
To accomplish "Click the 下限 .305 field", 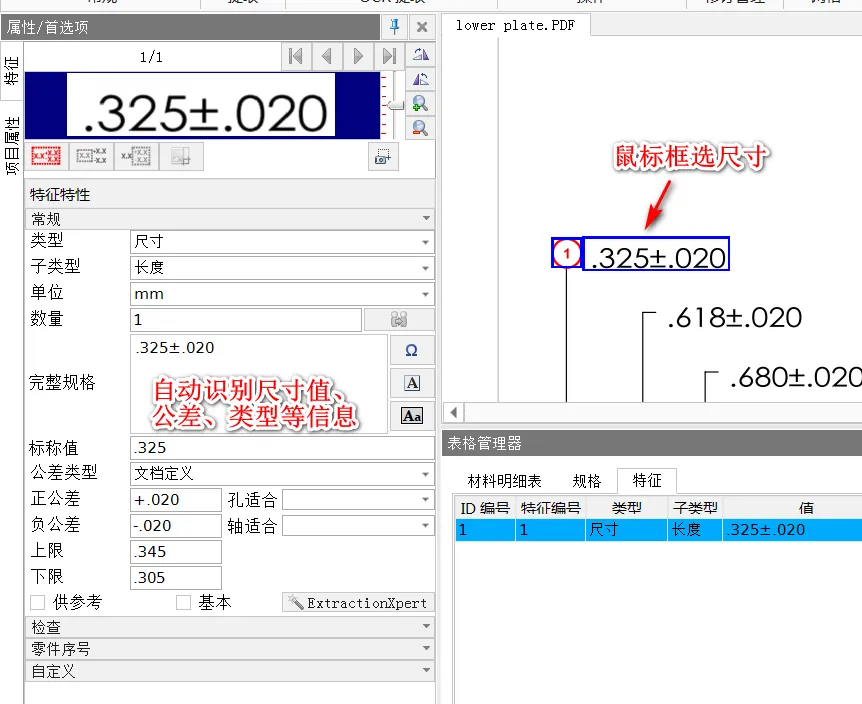I will coord(176,578).
